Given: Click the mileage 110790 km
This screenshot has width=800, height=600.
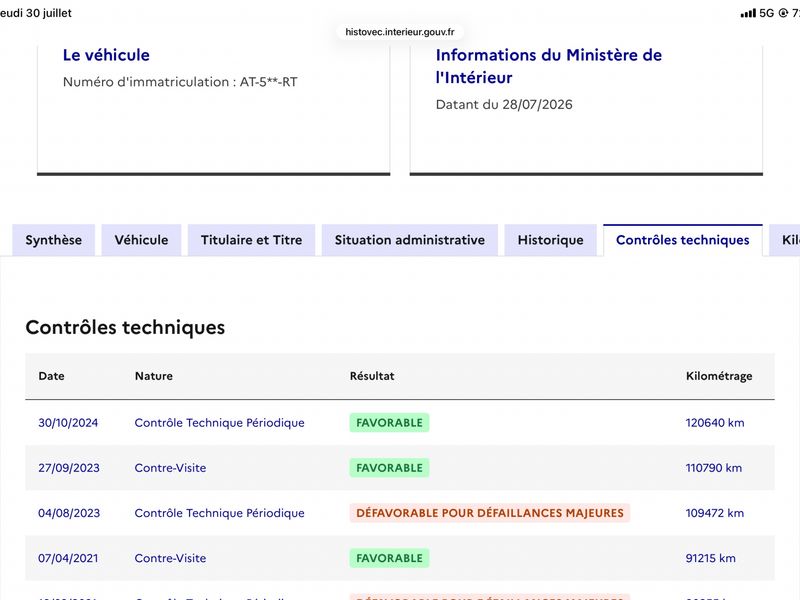Looking at the screenshot, I should pos(714,468).
